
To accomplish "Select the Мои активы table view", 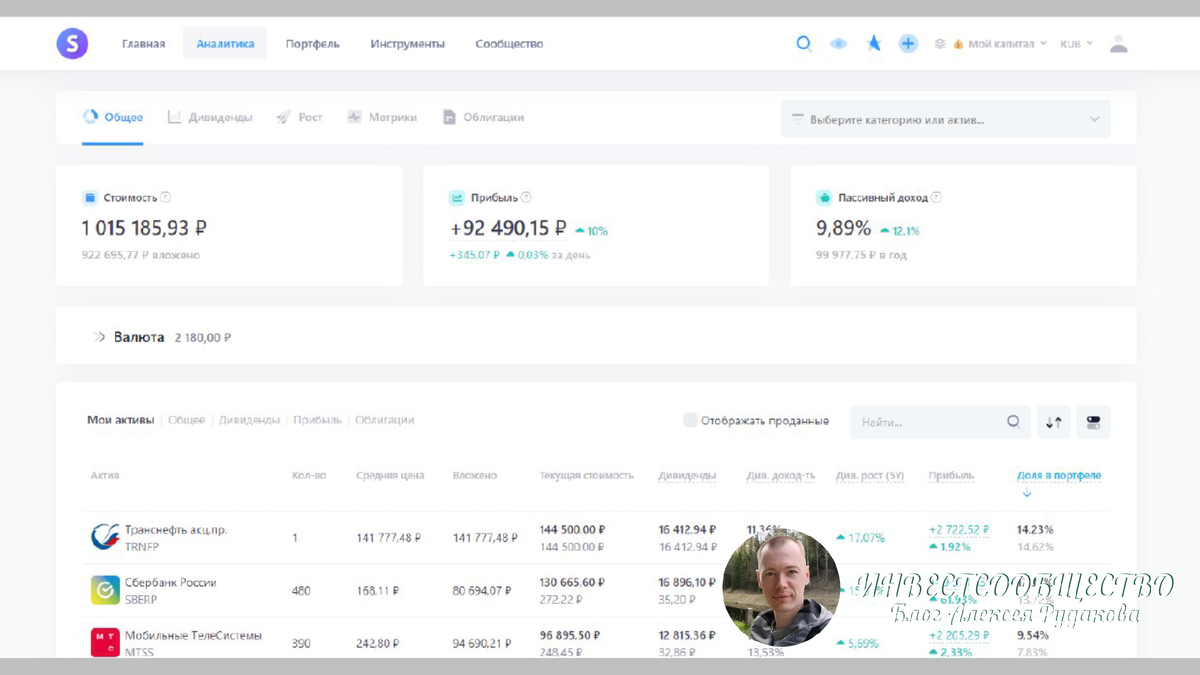I will pyautogui.click(x=120, y=420).
